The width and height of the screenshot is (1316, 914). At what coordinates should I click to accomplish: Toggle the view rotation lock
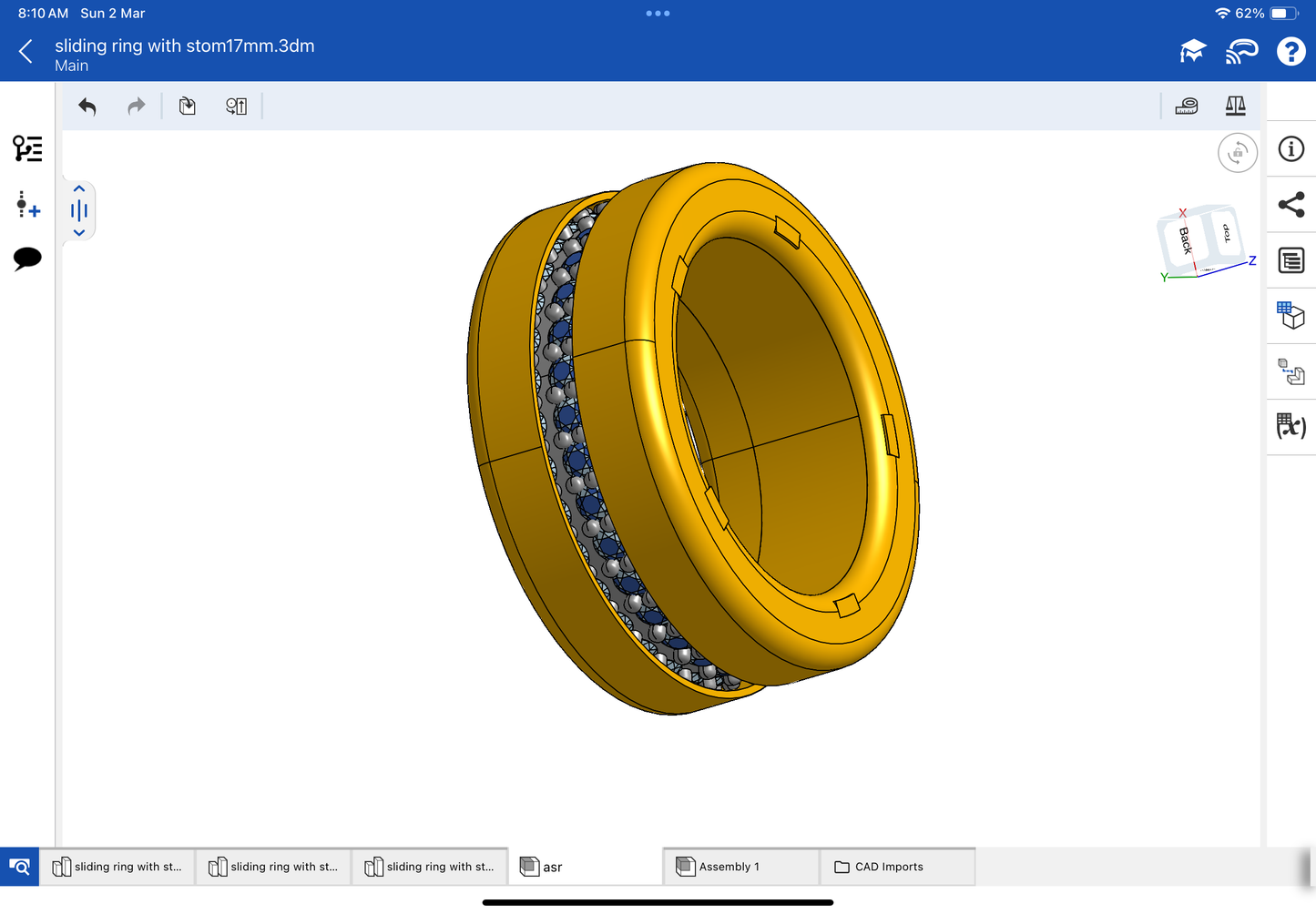click(x=1237, y=153)
